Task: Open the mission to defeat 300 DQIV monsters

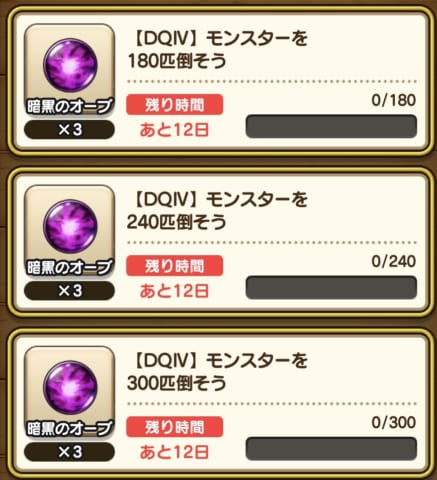Action: pyautogui.click(x=218, y=404)
